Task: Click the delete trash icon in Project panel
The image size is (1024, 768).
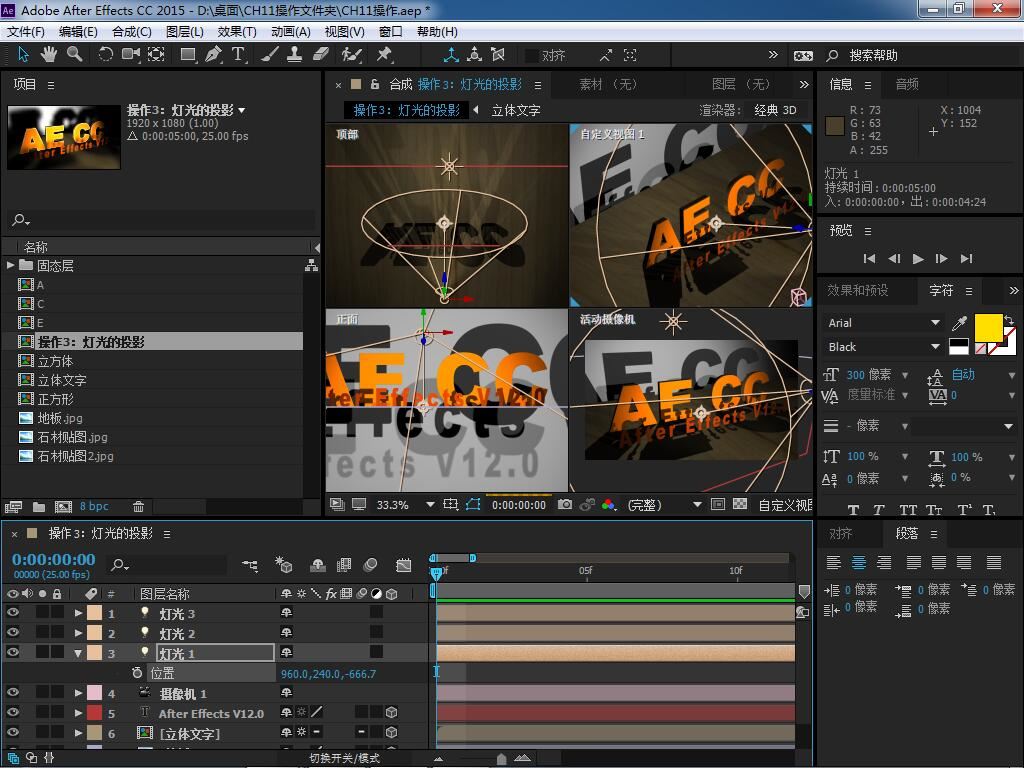Action: [138, 507]
